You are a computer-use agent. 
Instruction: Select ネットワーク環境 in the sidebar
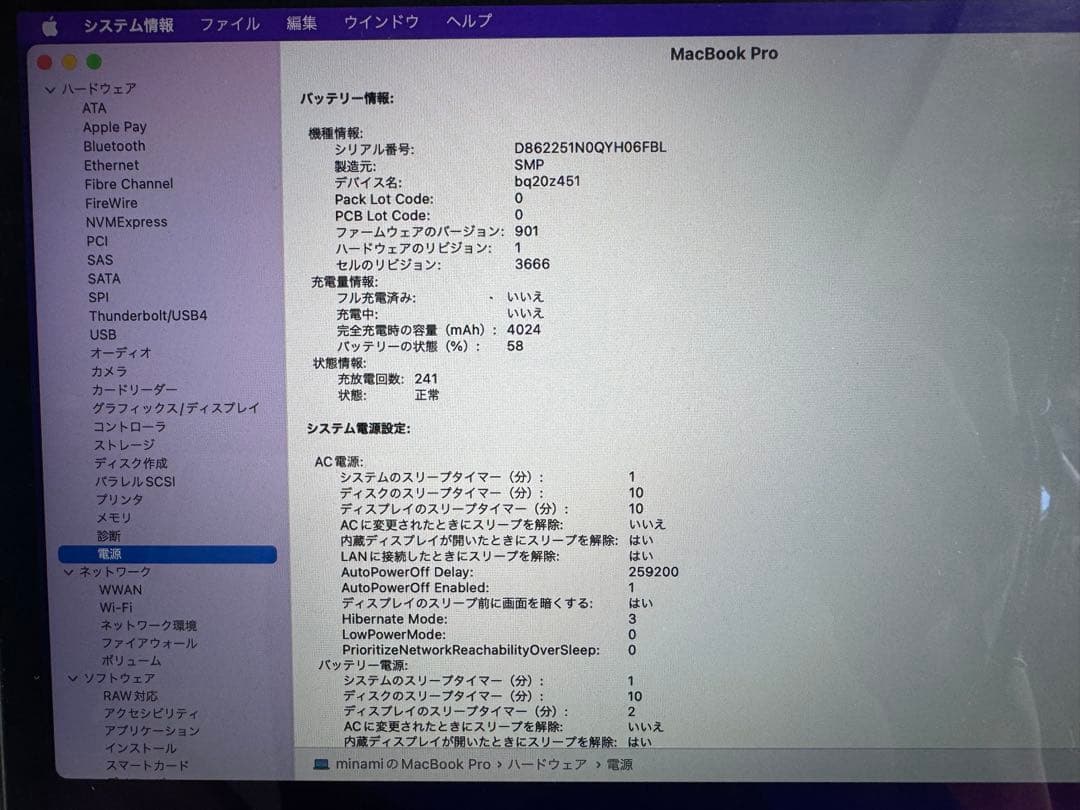tap(149, 625)
